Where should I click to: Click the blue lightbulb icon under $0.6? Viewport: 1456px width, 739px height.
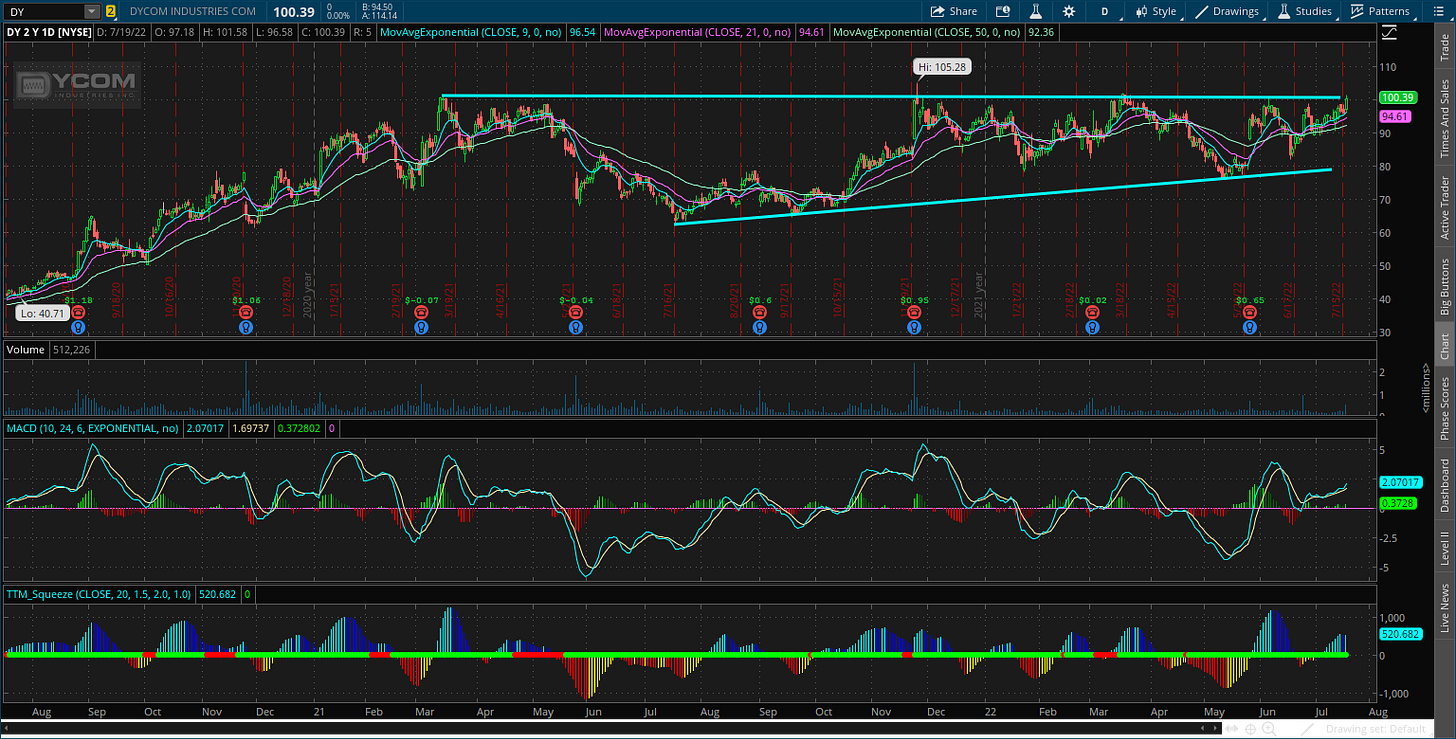[x=761, y=326]
